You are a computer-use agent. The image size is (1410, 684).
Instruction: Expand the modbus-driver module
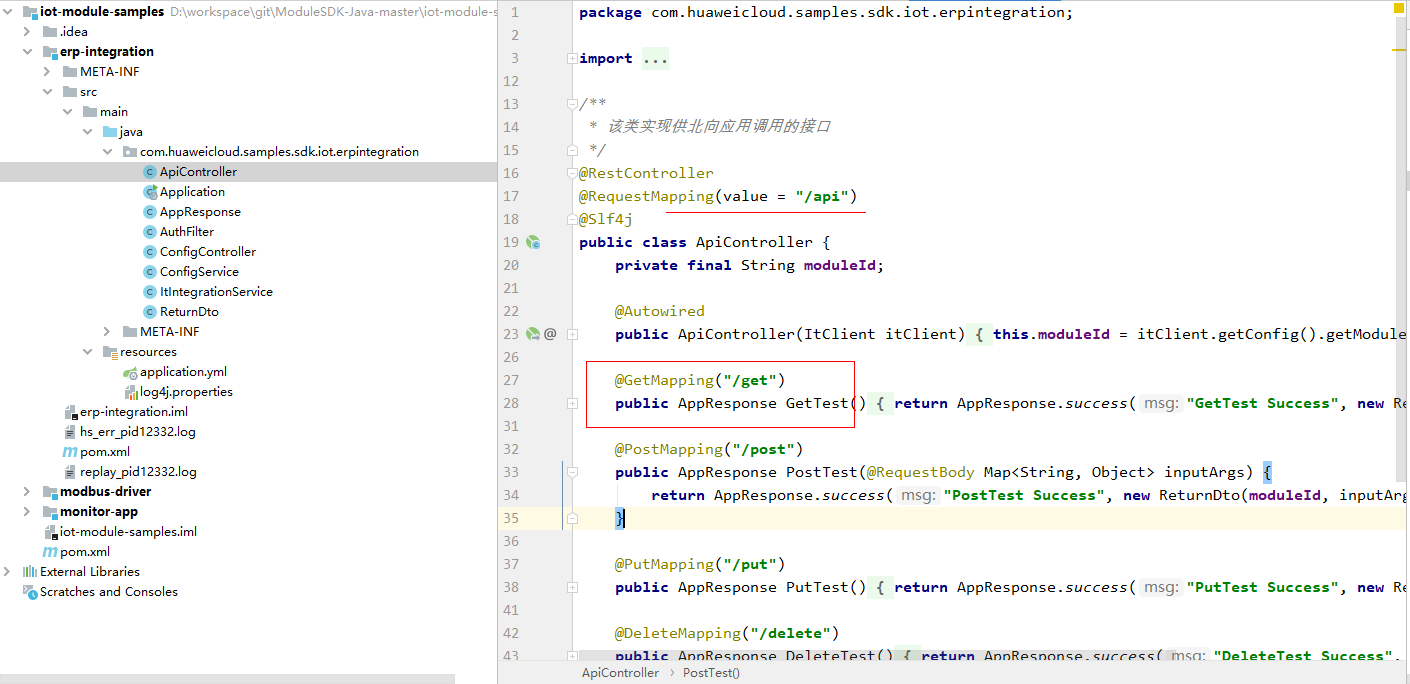(x=28, y=492)
